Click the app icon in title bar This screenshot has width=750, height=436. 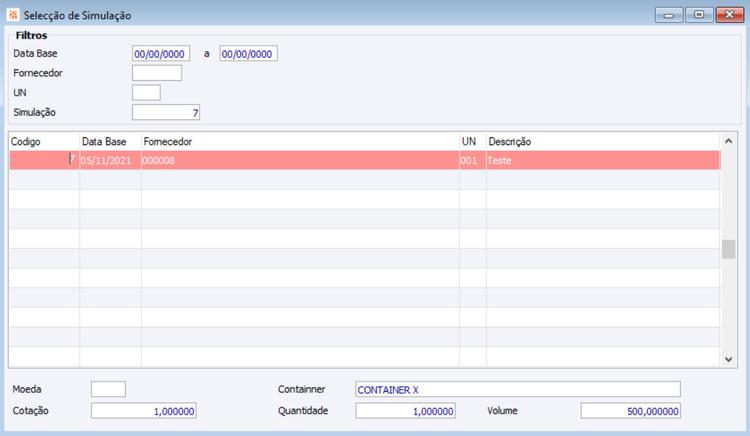[13, 15]
